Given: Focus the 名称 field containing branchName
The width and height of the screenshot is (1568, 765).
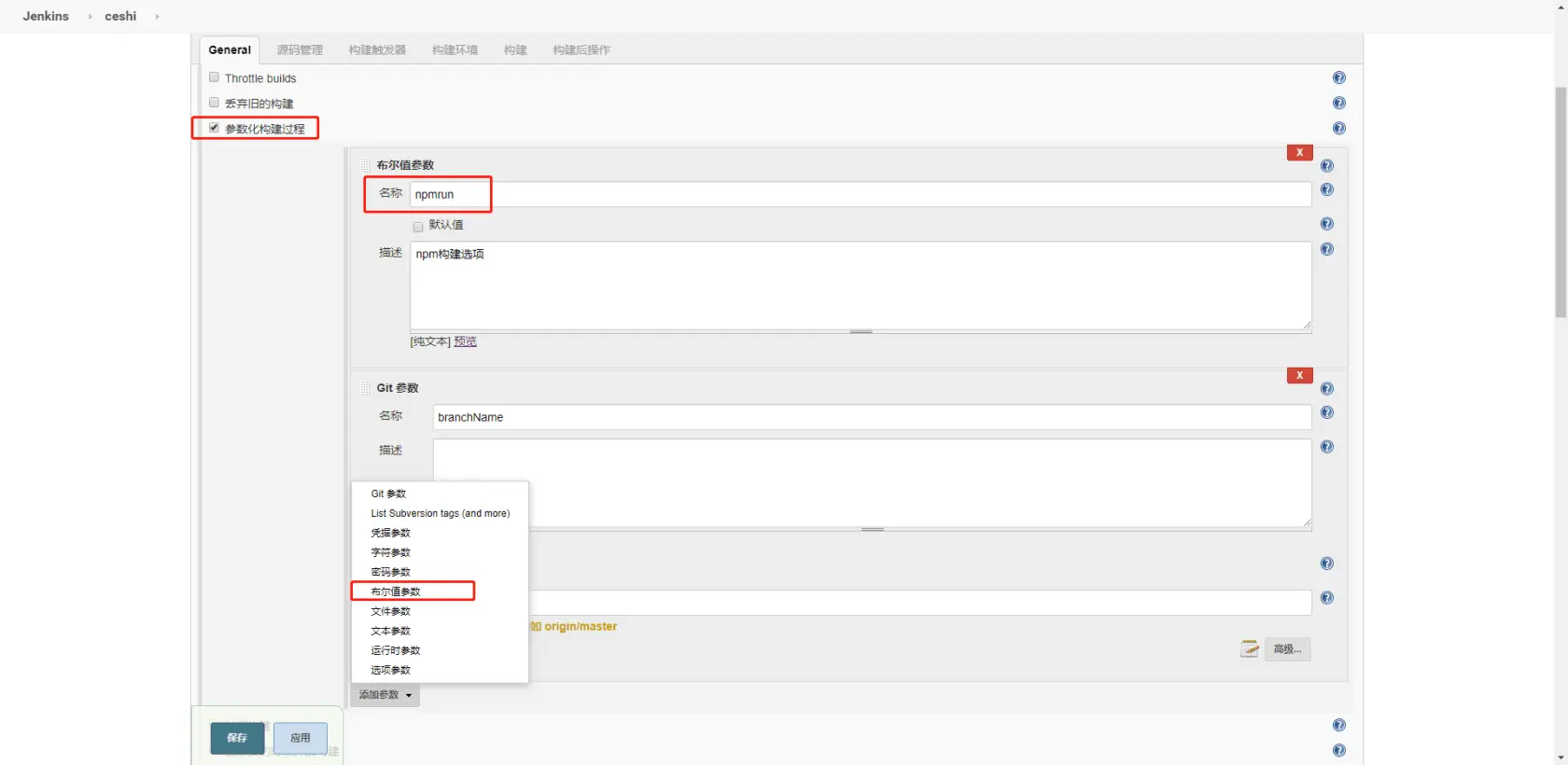Looking at the screenshot, I should (872, 417).
